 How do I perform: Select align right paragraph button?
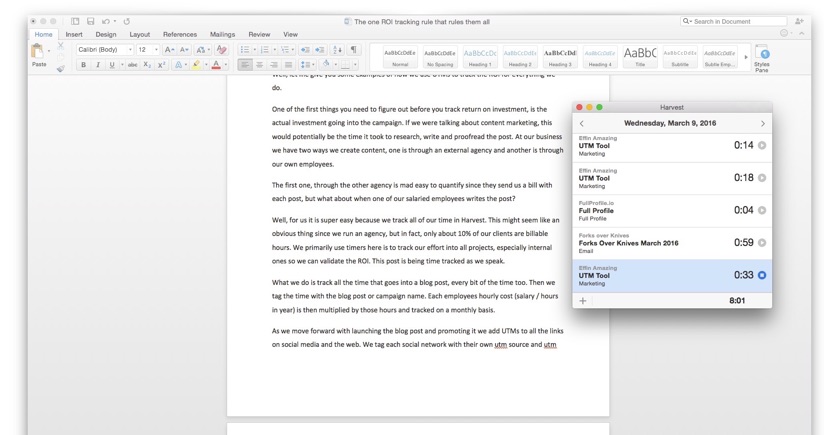[273, 65]
